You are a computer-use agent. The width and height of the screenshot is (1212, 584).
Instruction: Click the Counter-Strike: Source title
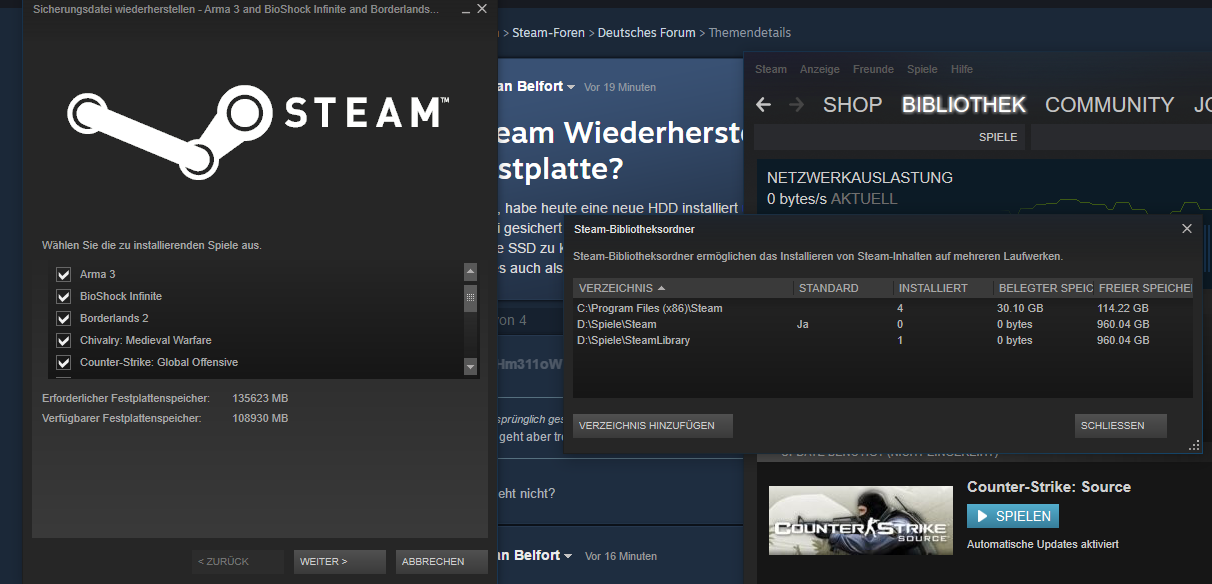click(1049, 487)
